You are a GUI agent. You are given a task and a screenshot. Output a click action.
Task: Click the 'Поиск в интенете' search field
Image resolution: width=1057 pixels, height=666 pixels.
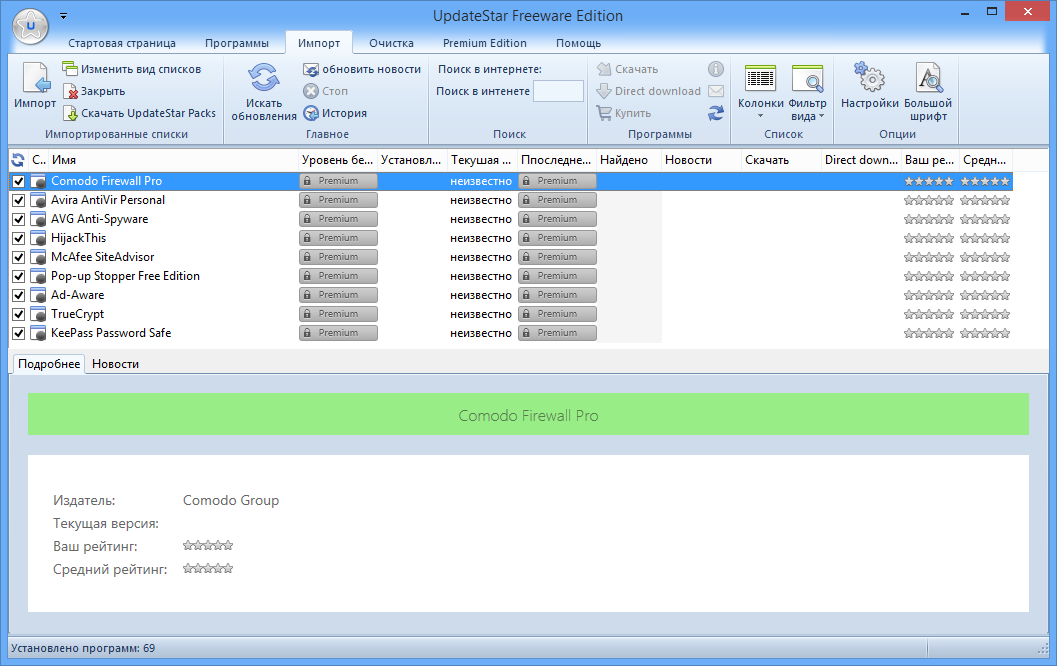click(x=558, y=91)
